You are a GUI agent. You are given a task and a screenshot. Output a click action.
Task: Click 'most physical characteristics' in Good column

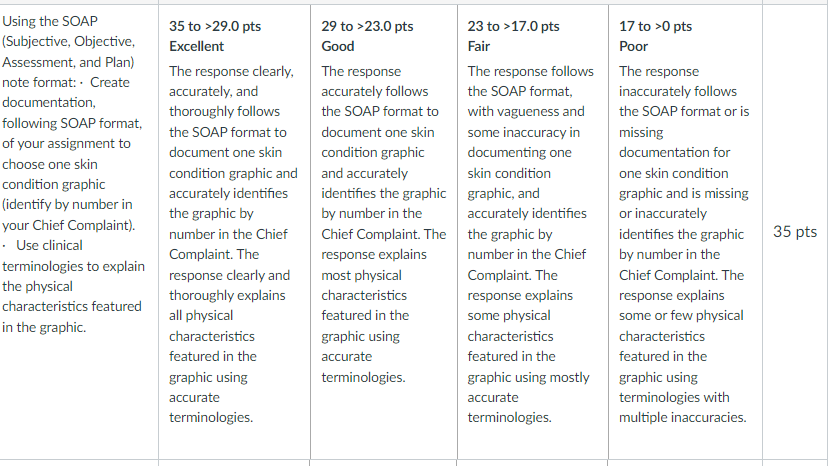click(x=364, y=285)
